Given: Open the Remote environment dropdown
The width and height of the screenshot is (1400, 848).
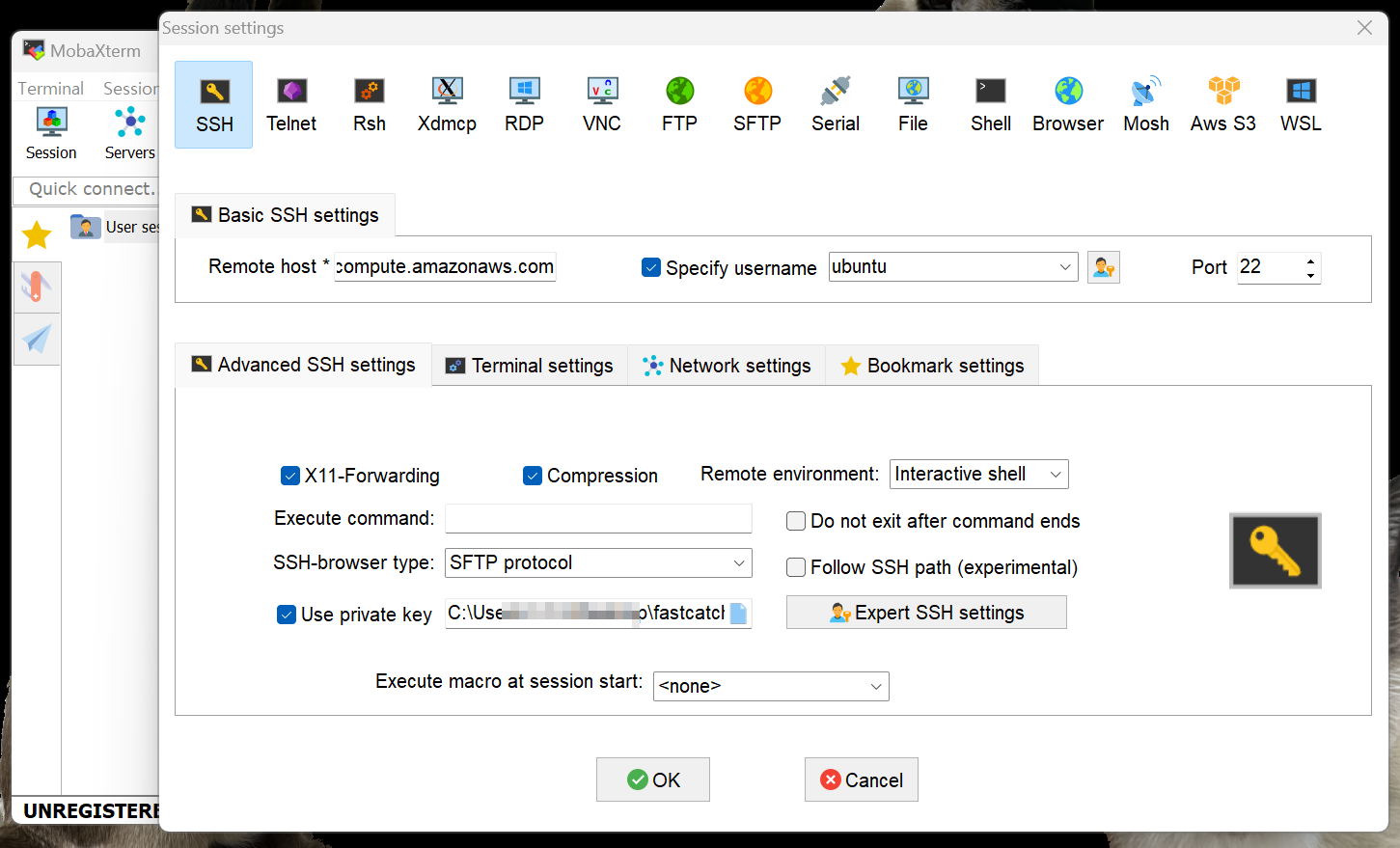Looking at the screenshot, I should coord(1056,474).
